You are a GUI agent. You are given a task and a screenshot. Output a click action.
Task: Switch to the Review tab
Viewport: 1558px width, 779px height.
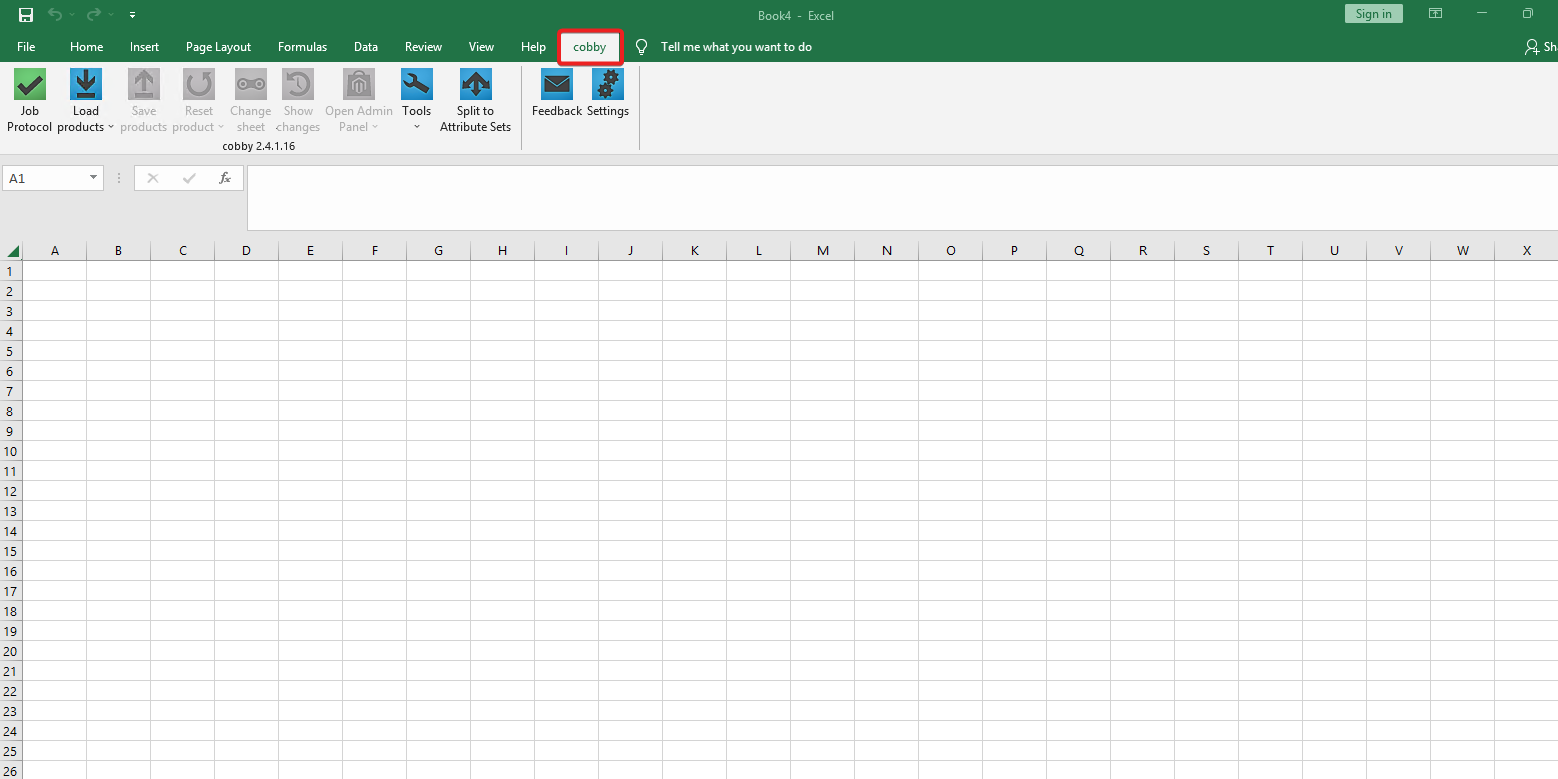coord(423,47)
